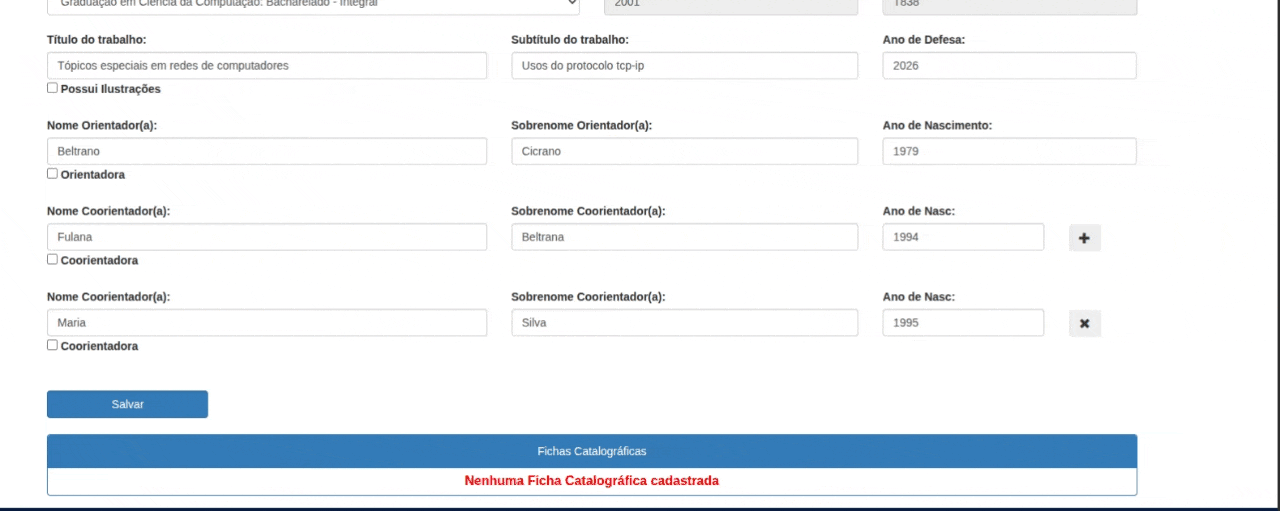This screenshot has height=511, width=1280.
Task: Remove the Maria Silva coorientador row
Action: tap(1084, 324)
